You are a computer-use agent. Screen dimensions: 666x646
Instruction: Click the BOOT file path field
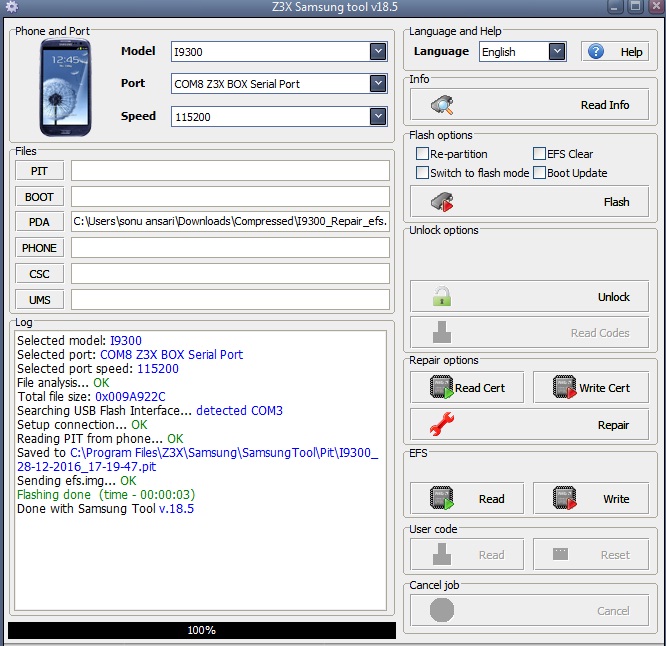coord(230,197)
